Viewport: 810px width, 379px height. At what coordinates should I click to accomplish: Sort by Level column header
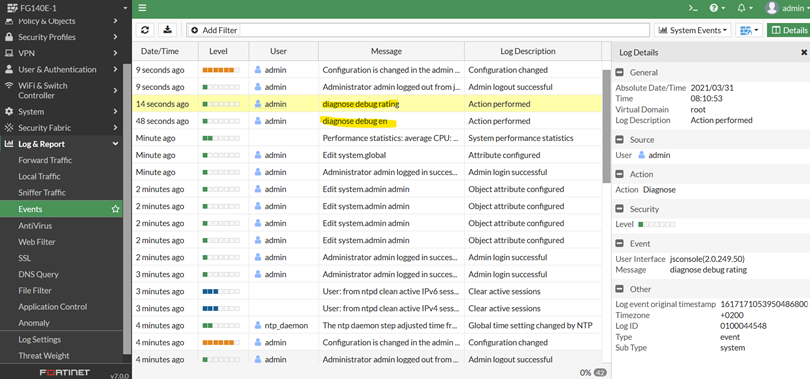224,51
